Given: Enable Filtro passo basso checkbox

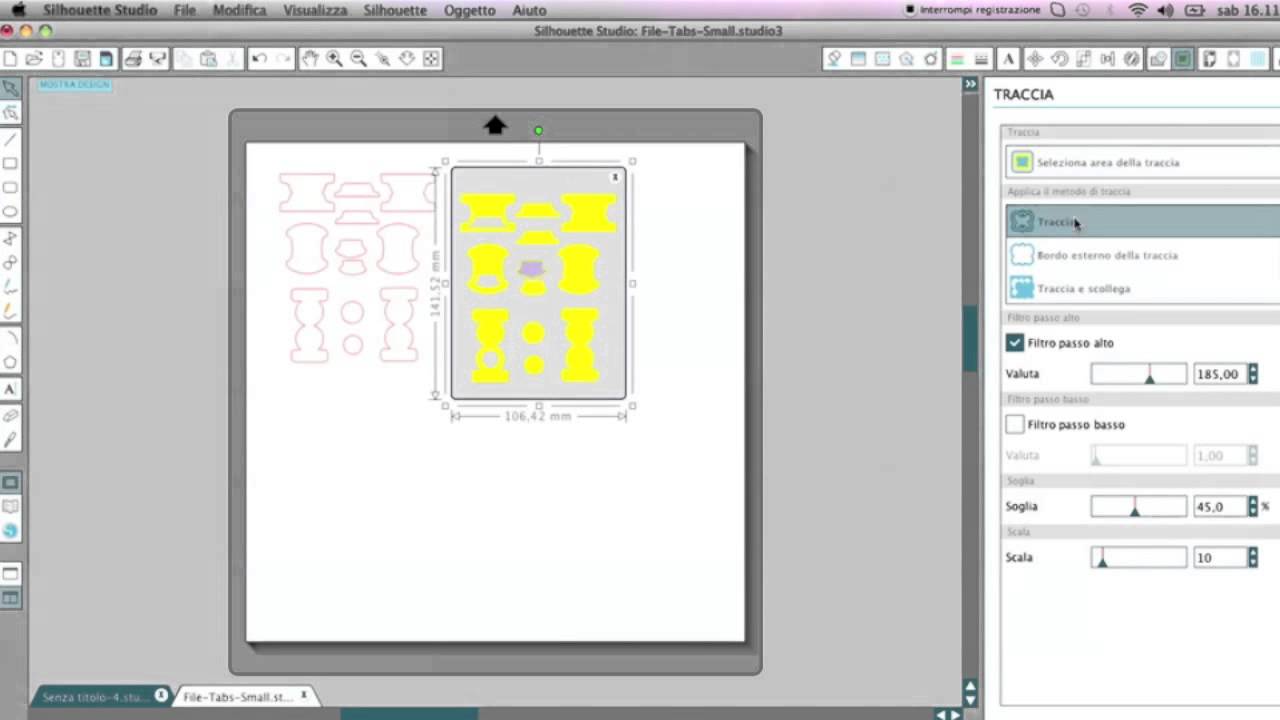Looking at the screenshot, I should pos(1015,424).
